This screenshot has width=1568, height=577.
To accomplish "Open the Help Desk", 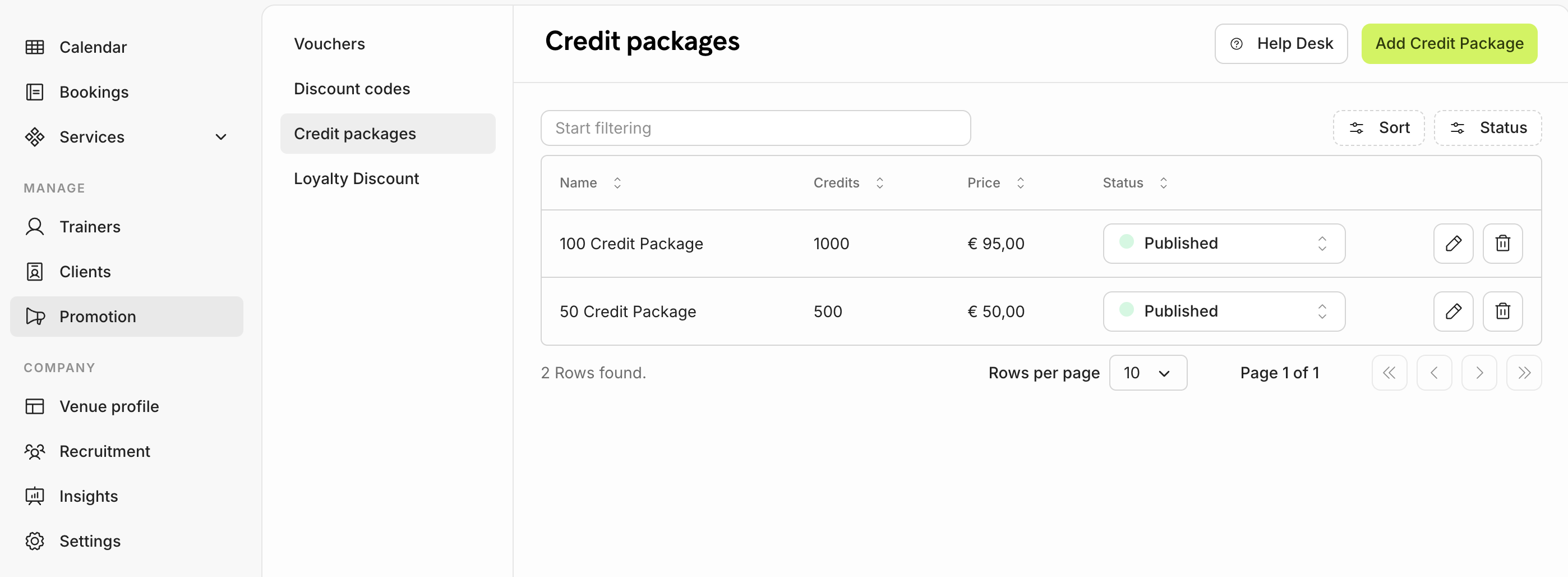I will 1281,44.
